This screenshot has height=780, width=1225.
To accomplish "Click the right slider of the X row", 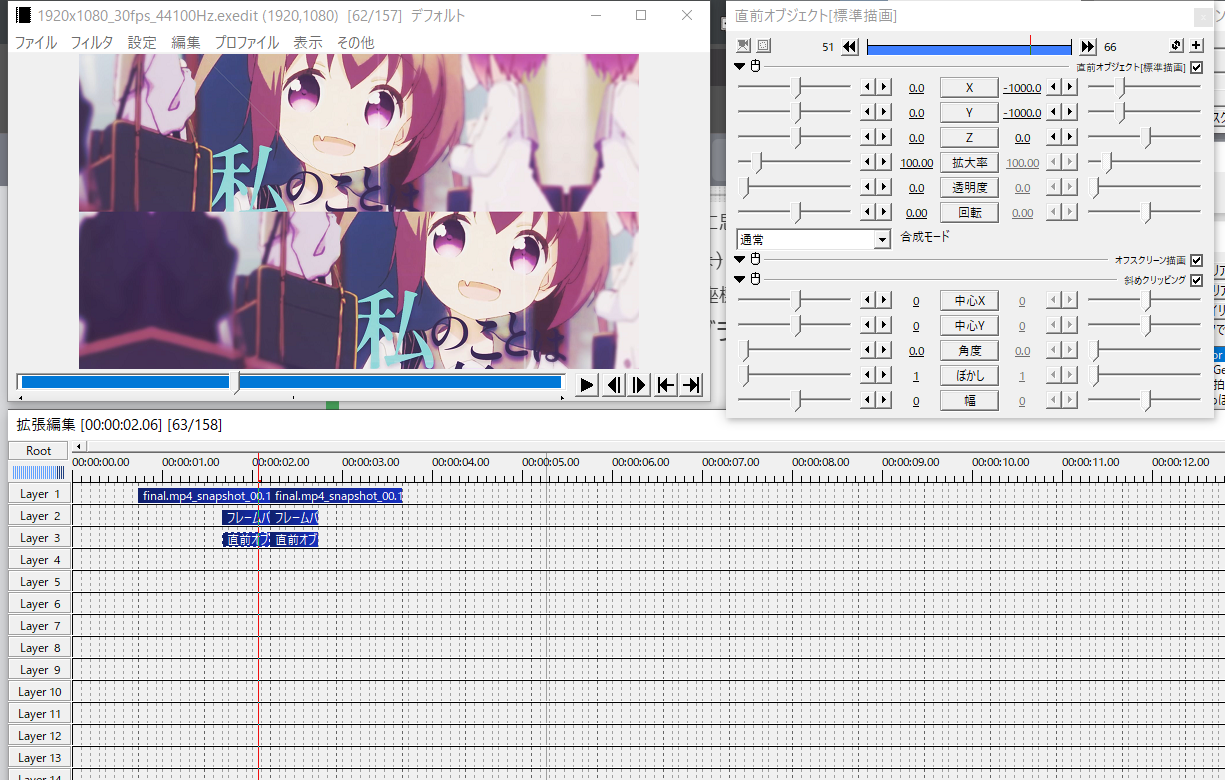I will pos(1145,87).
